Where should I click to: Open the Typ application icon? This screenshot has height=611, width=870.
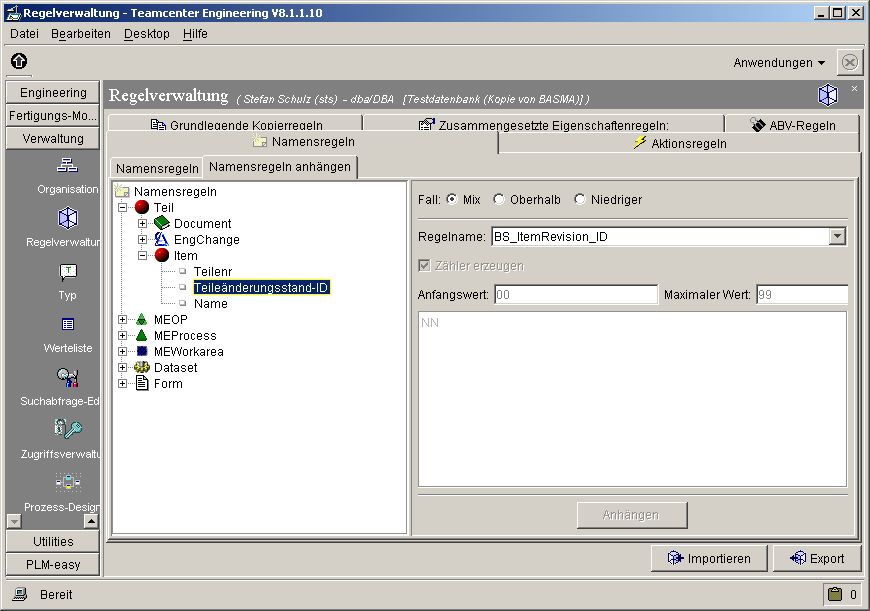tap(68, 271)
